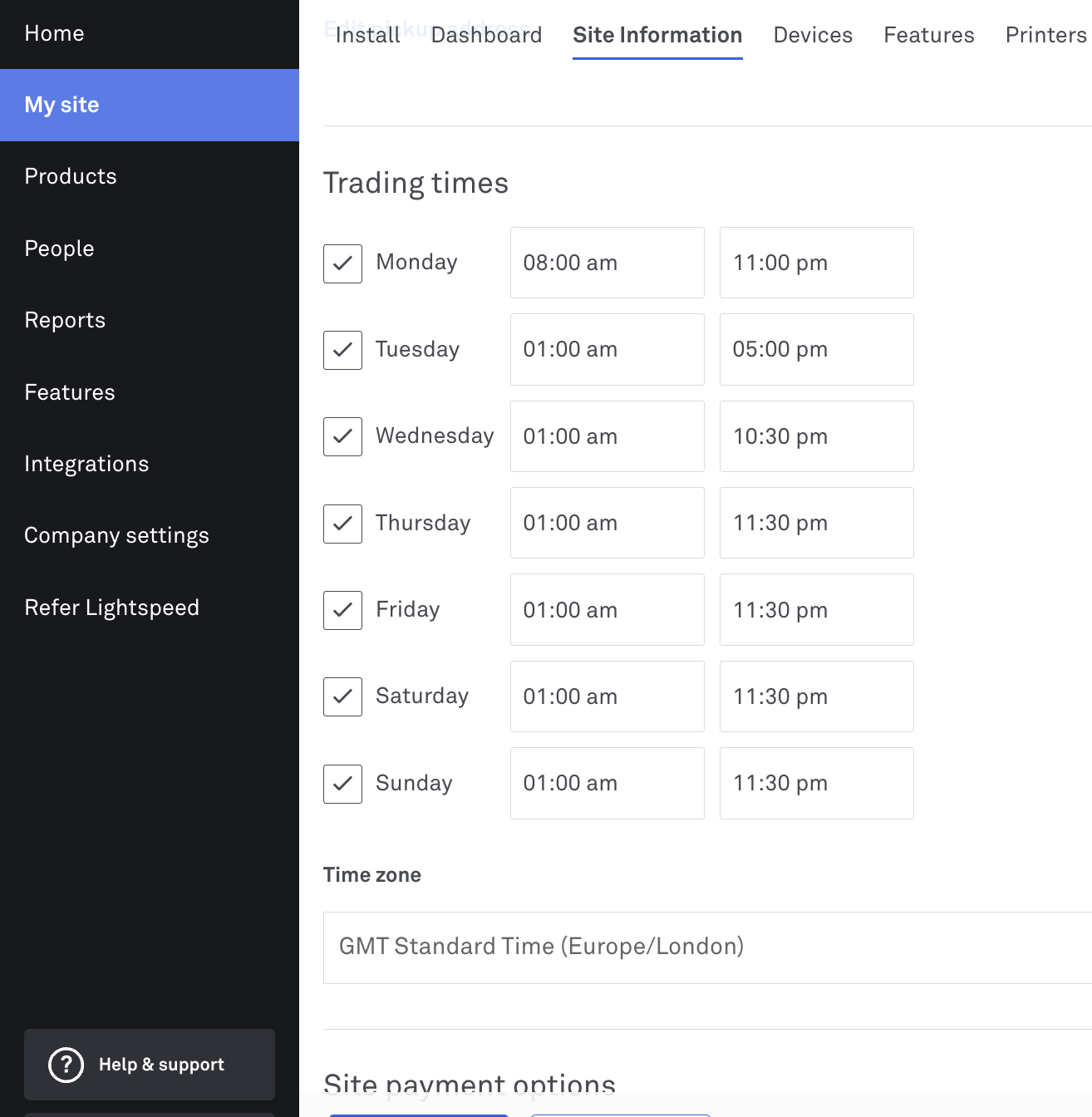Viewport: 1092px width, 1117px height.
Task: Toggle the Wednesday trading day checkbox
Action: [342, 436]
